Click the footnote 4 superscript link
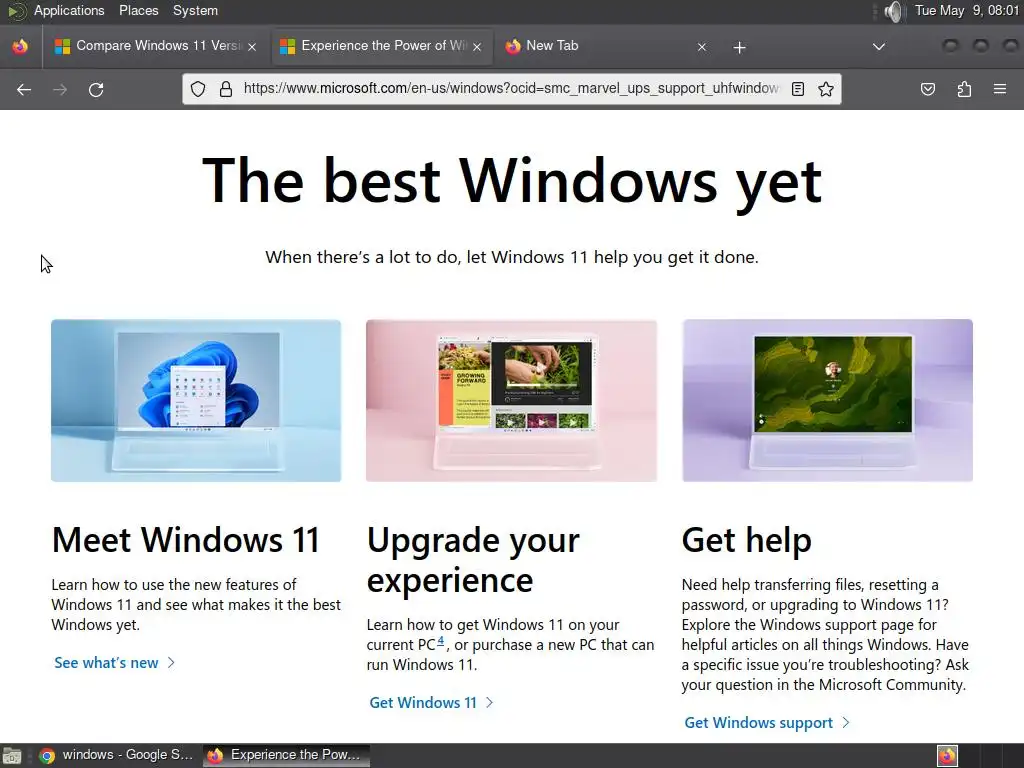This screenshot has height=768, width=1024. [x=441, y=641]
